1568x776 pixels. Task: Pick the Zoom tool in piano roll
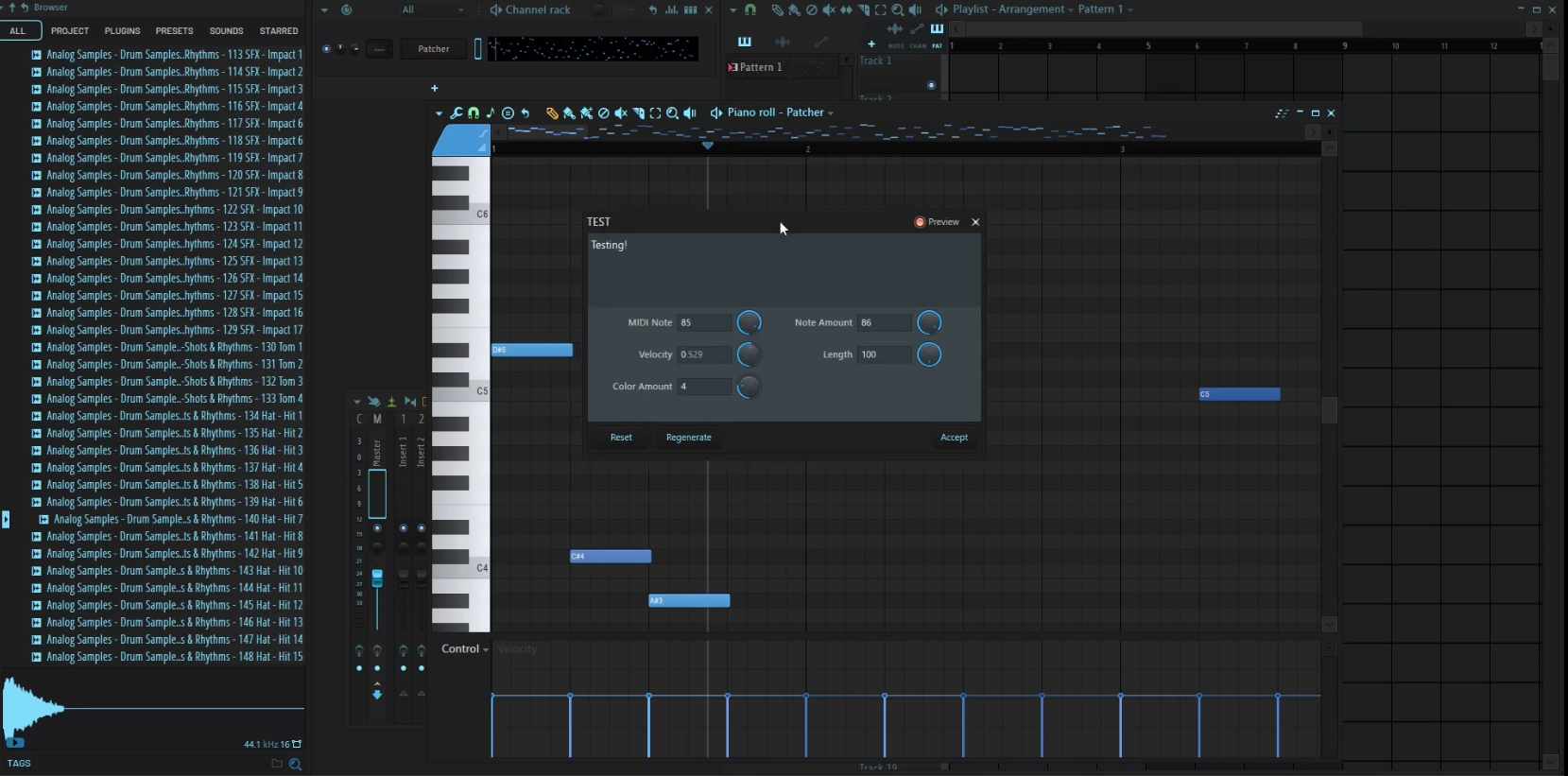[672, 113]
